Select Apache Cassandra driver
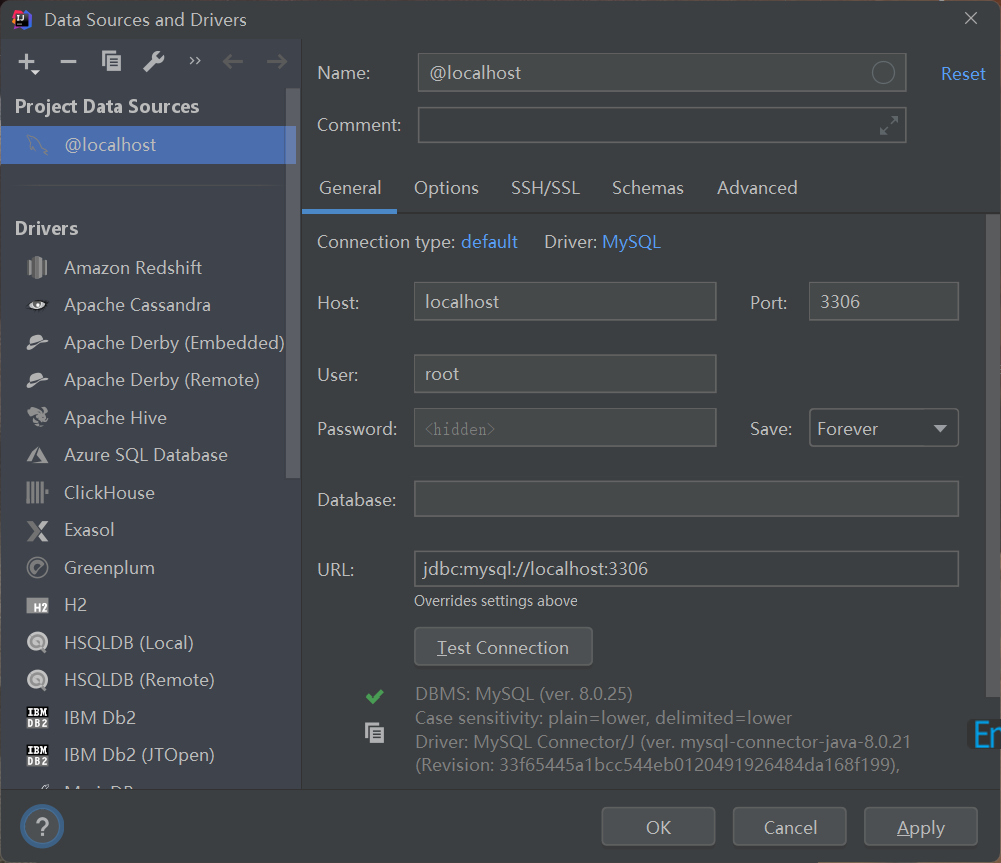Screen dimensions: 1001x863 tap(137, 305)
